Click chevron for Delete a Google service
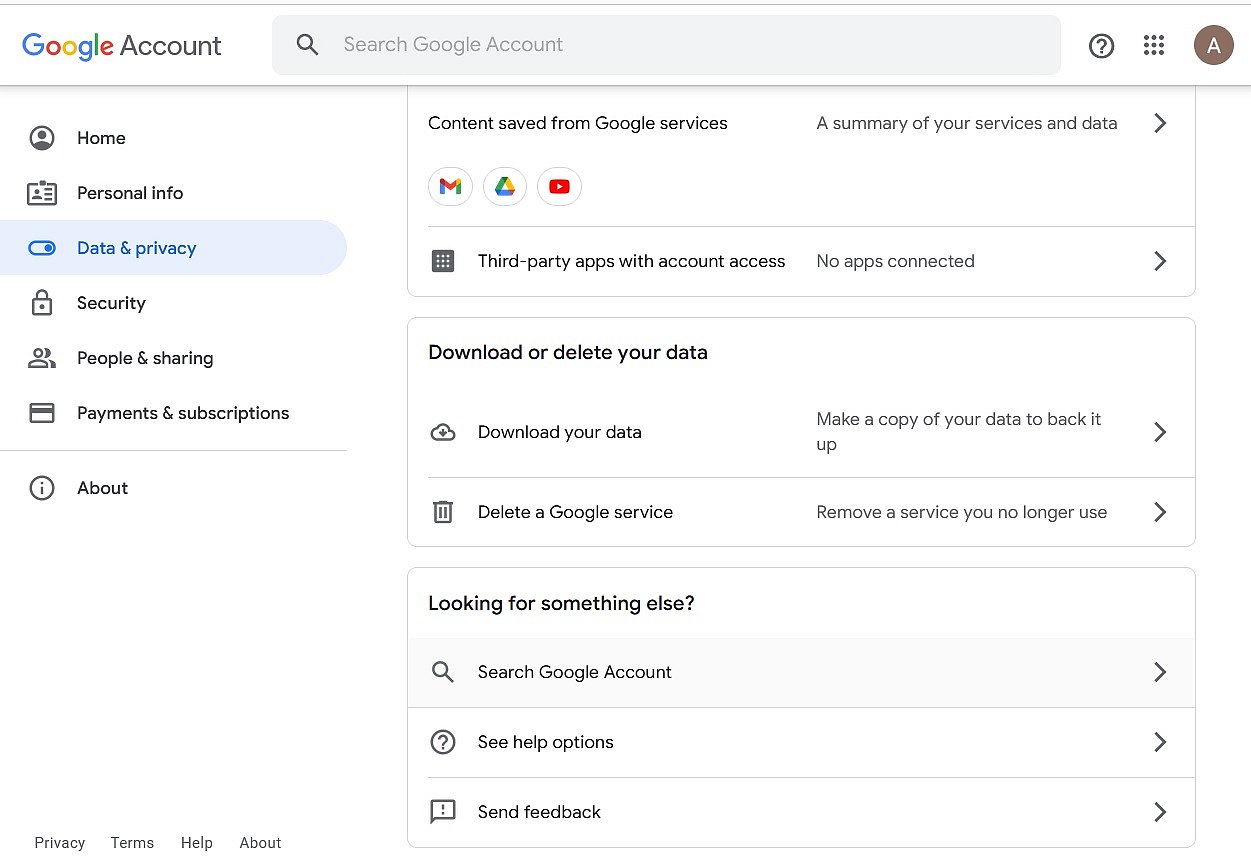The height and width of the screenshot is (863, 1251). click(x=1160, y=512)
